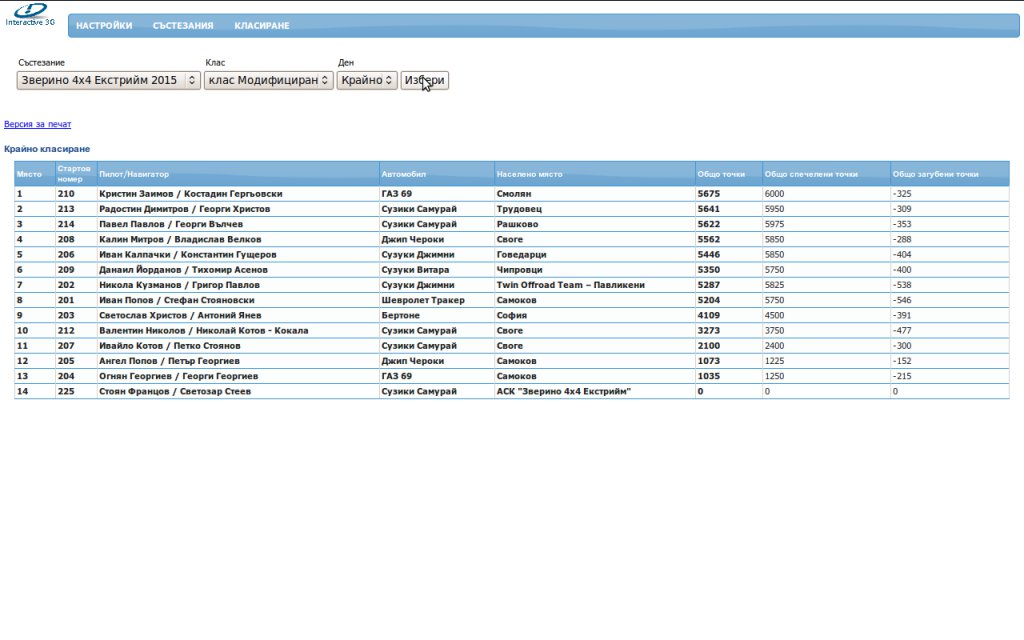Click the Място column header
Viewport: 1024px width, 640px height.
pyautogui.click(x=35, y=174)
